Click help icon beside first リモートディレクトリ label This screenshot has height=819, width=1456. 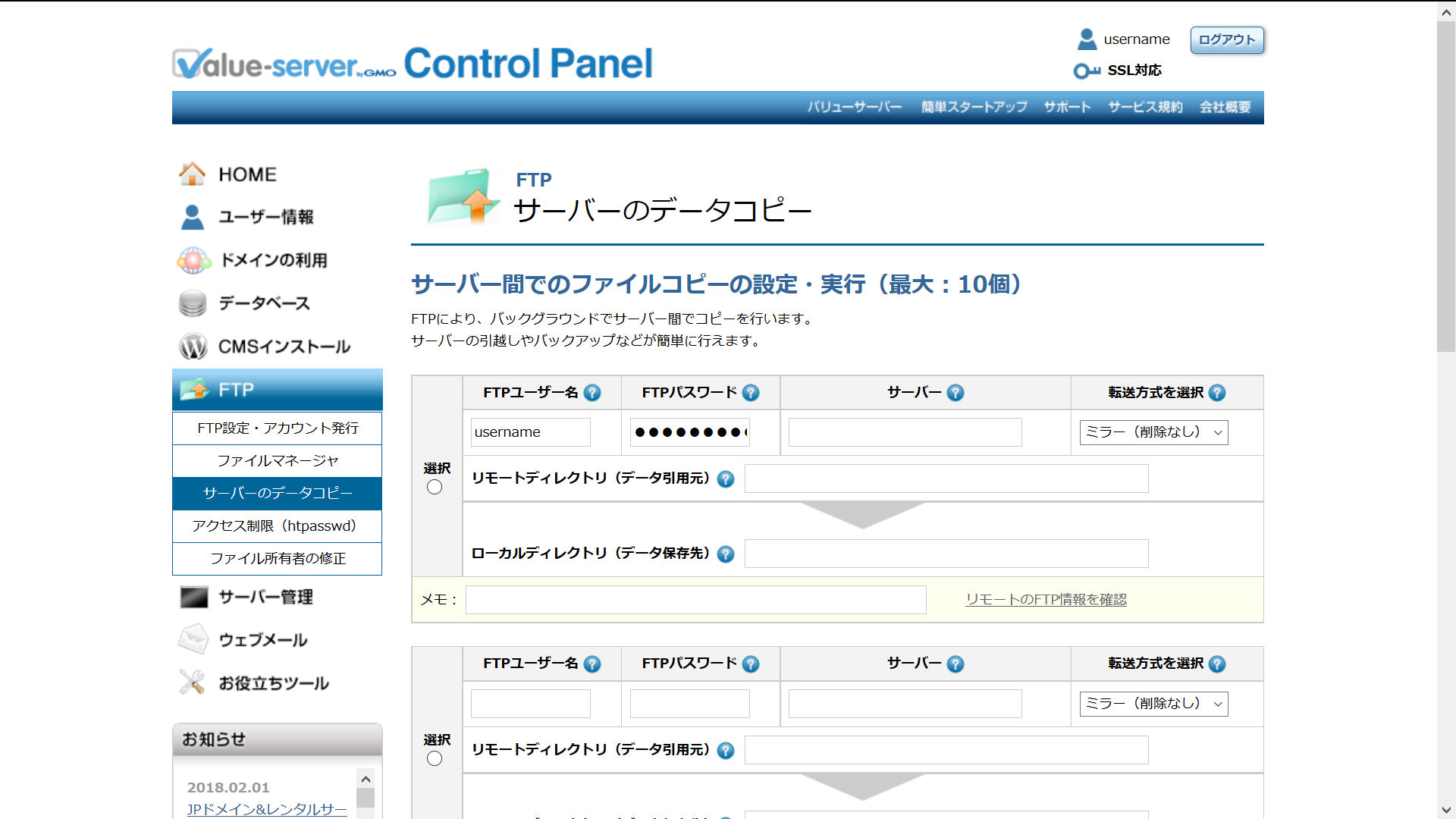click(x=726, y=479)
